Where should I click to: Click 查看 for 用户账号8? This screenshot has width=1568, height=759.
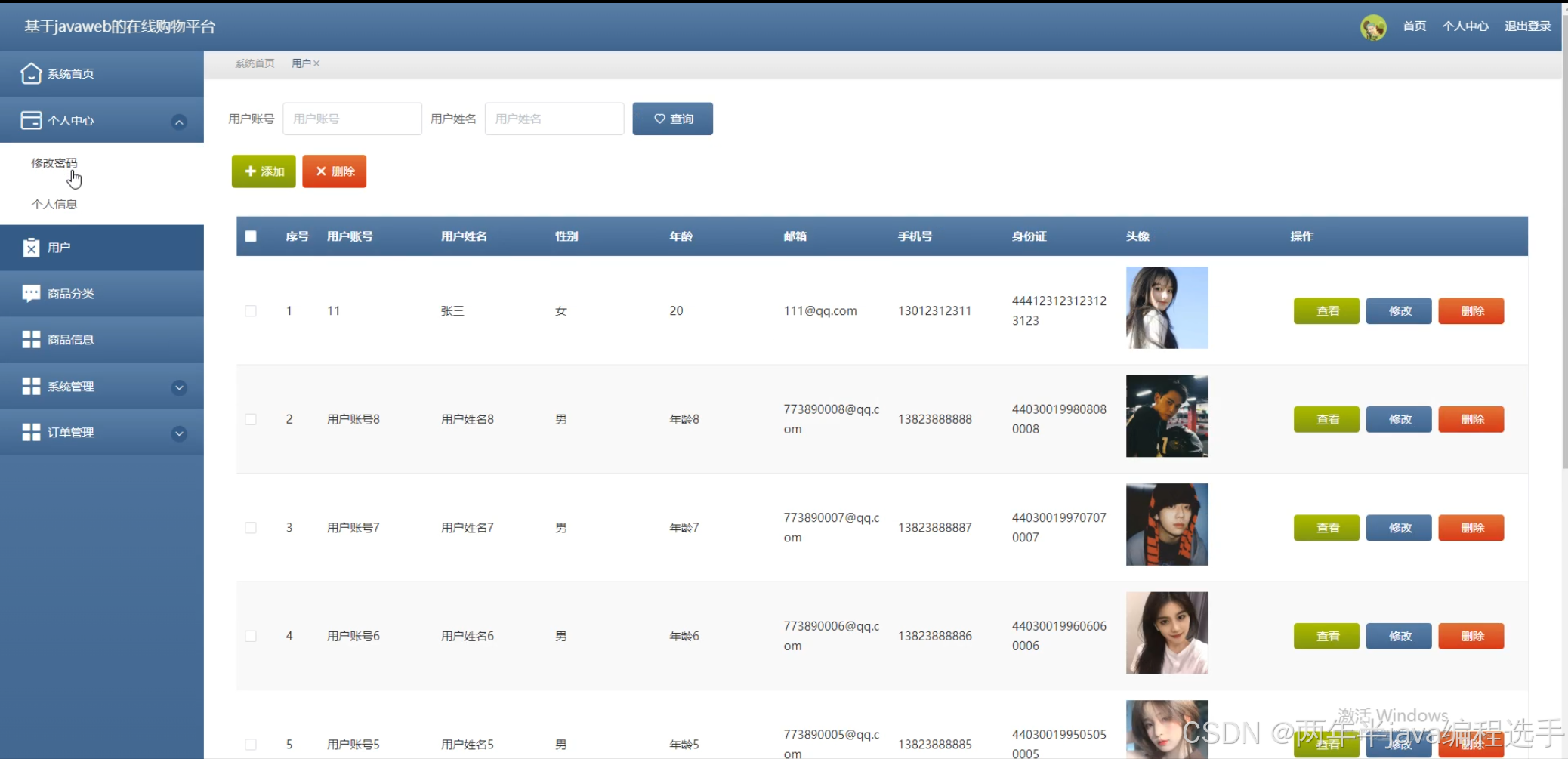tap(1326, 419)
